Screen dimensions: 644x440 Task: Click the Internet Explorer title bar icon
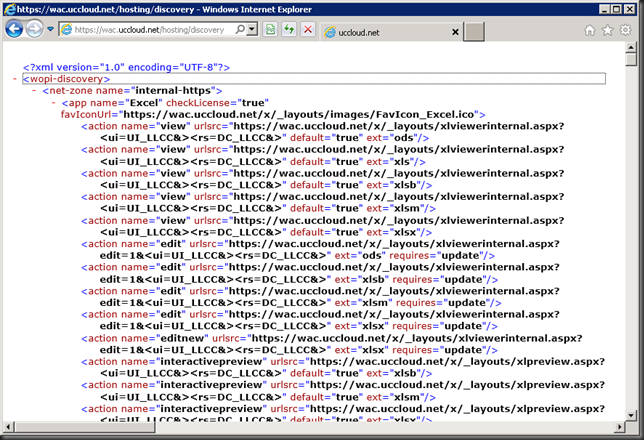click(10, 9)
